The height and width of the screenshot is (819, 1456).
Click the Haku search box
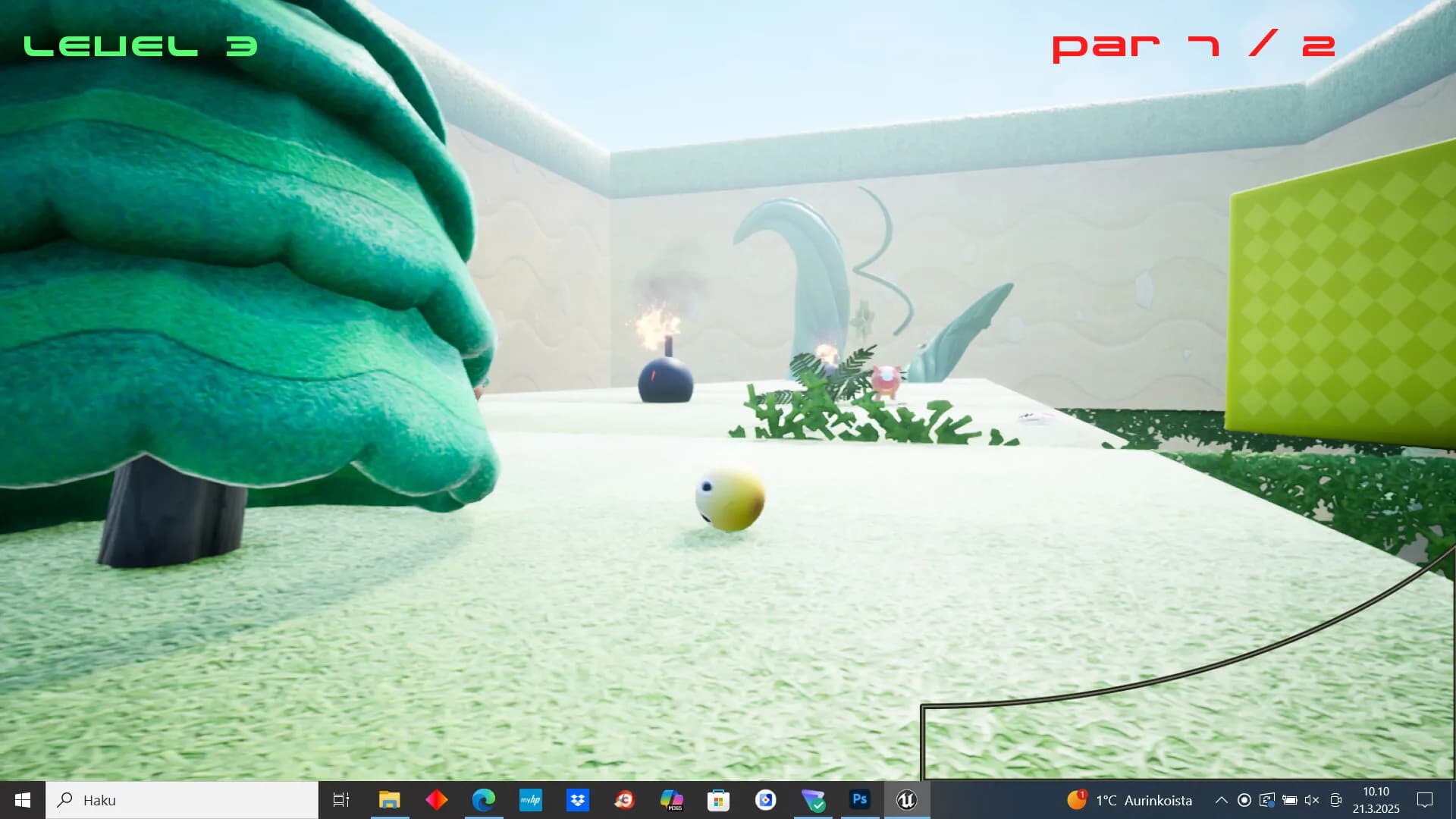click(182, 800)
